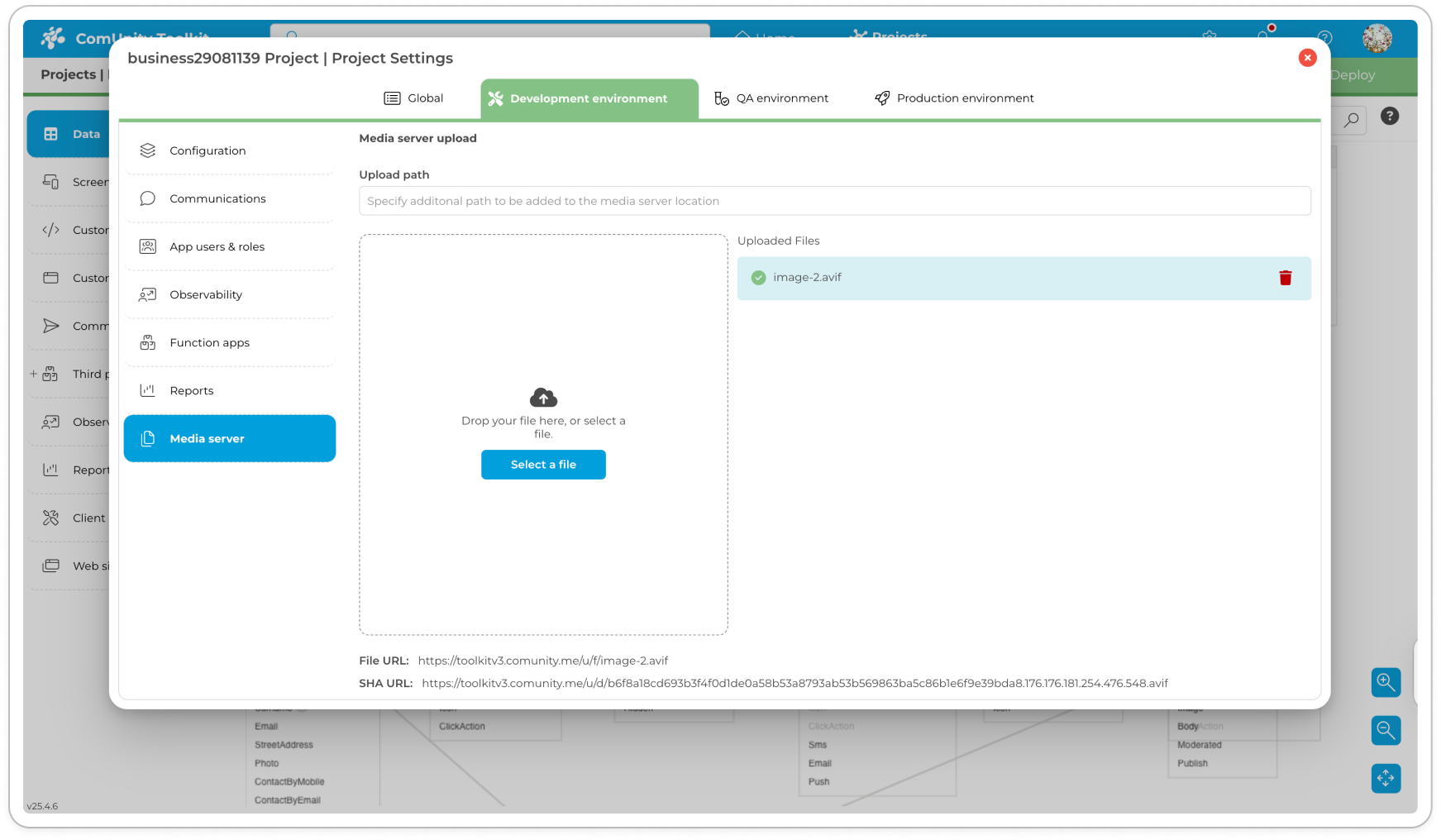1441x840 pixels.
Task: Switch to the Global tab
Action: [x=413, y=98]
